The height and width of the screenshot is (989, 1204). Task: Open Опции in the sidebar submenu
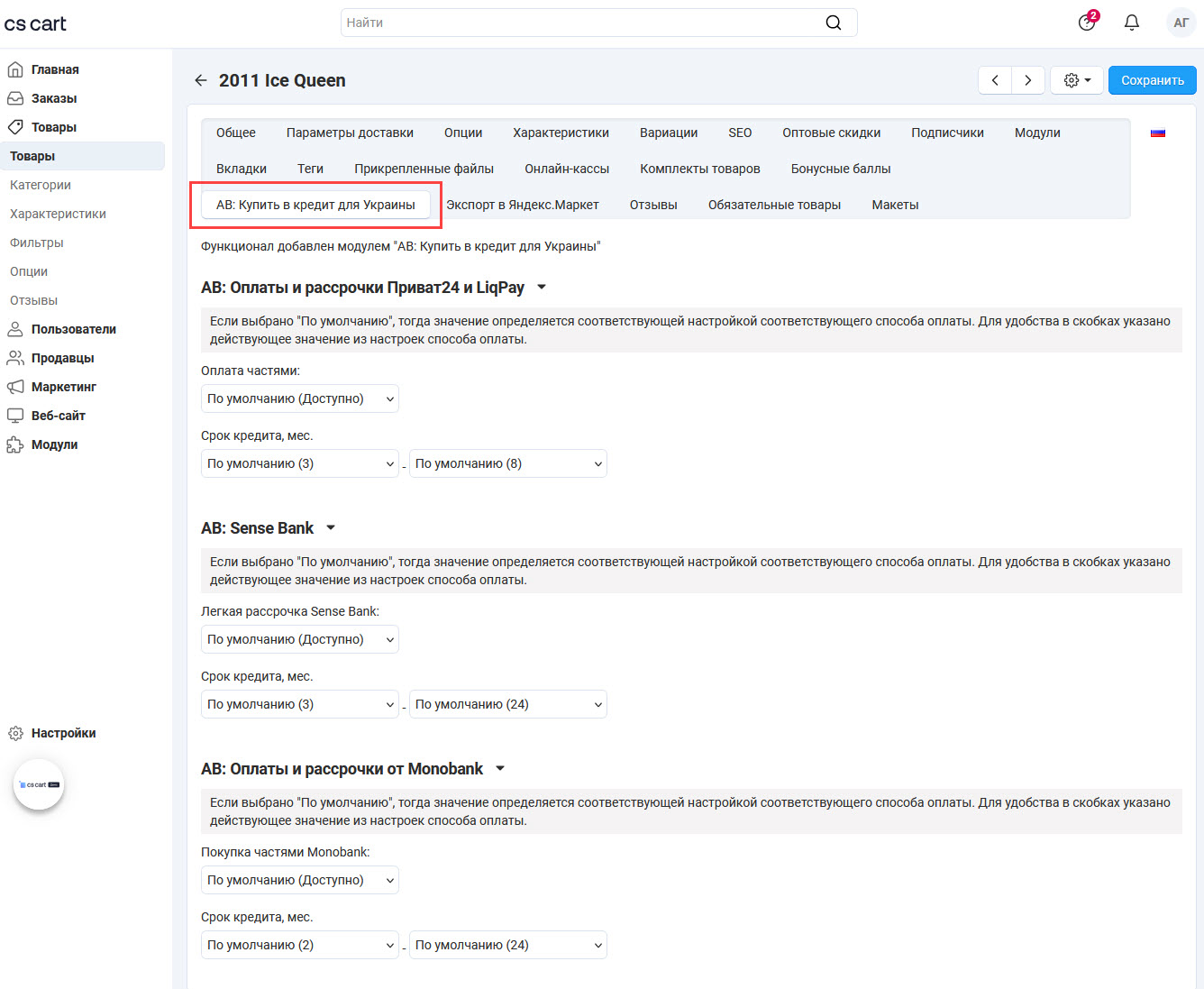coord(29,271)
